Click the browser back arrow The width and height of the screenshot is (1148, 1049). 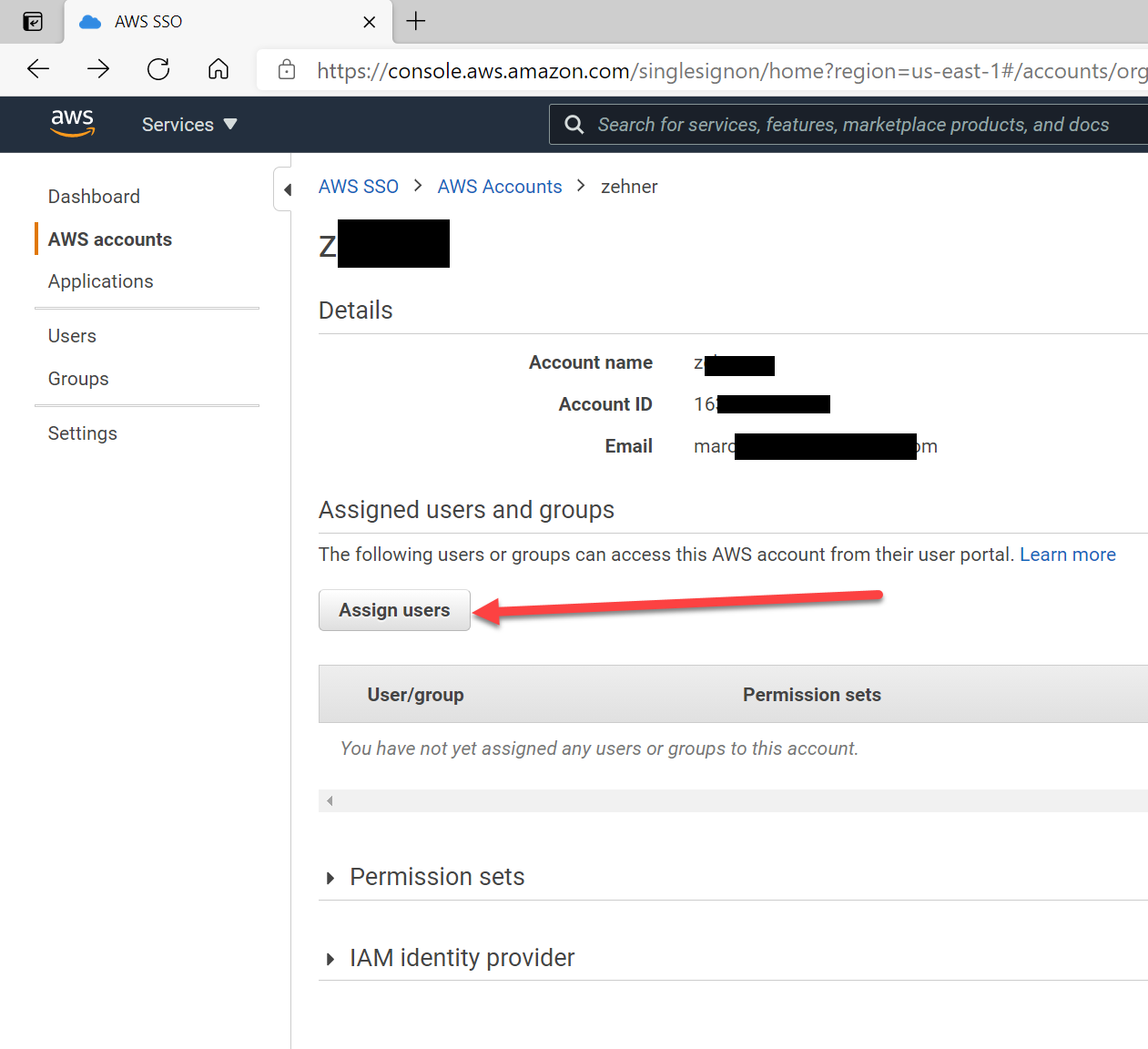38,69
